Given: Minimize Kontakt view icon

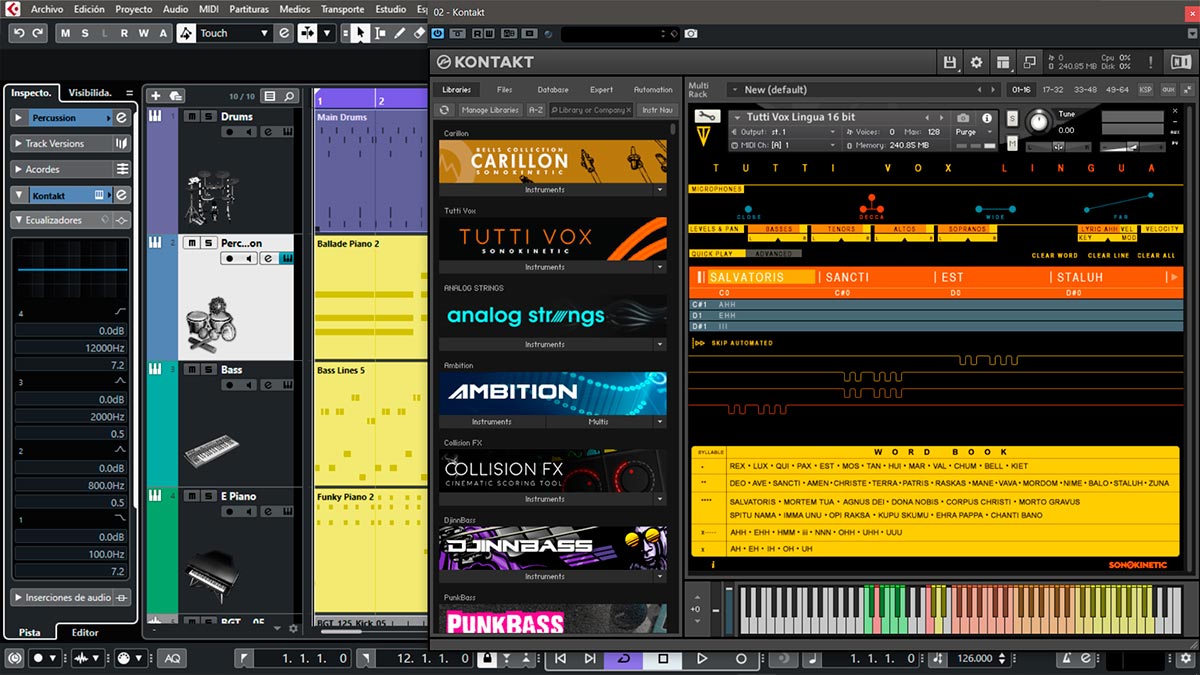Looking at the screenshot, I should click(1028, 63).
